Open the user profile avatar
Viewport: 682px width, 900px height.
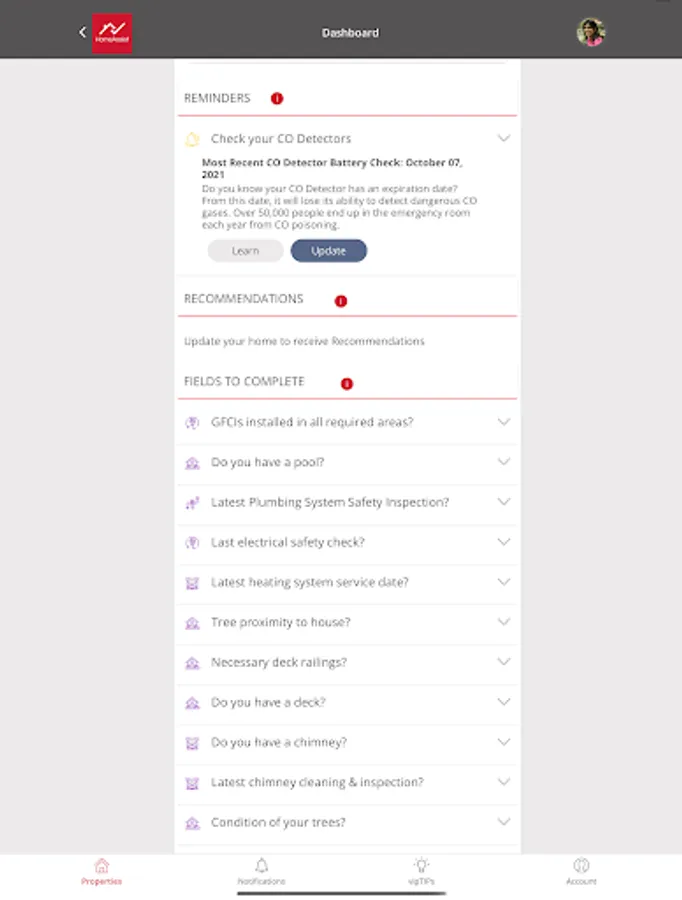590,33
